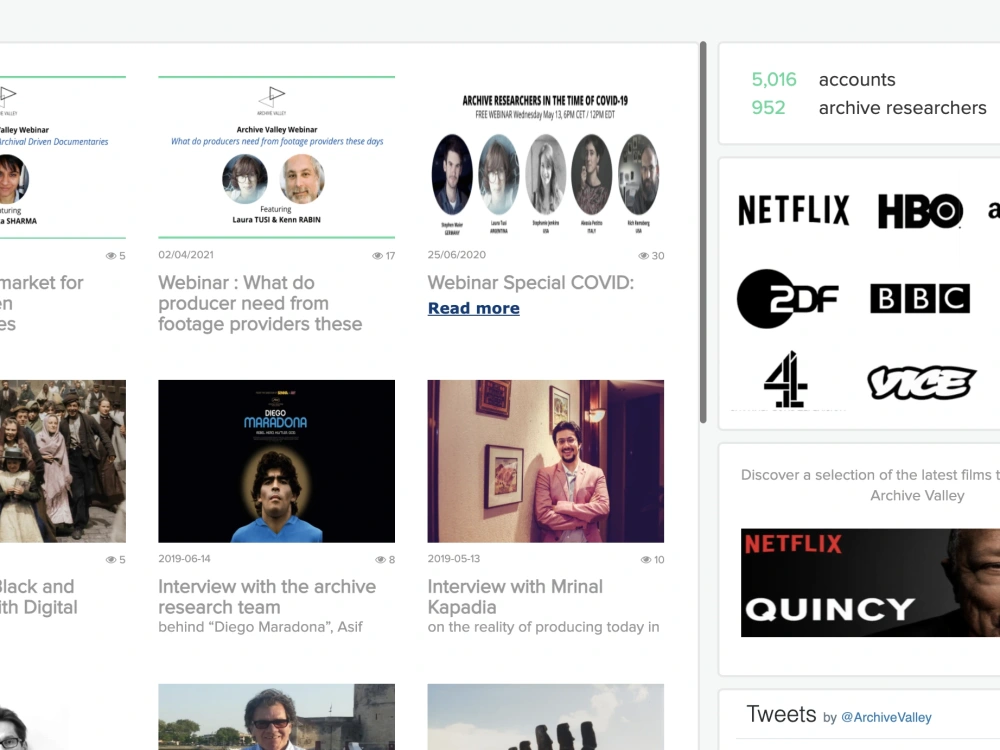Open the Laura Tusi & Kenn Rabin webinar thumbnail
This screenshot has width=1000, height=750.
[x=277, y=157]
